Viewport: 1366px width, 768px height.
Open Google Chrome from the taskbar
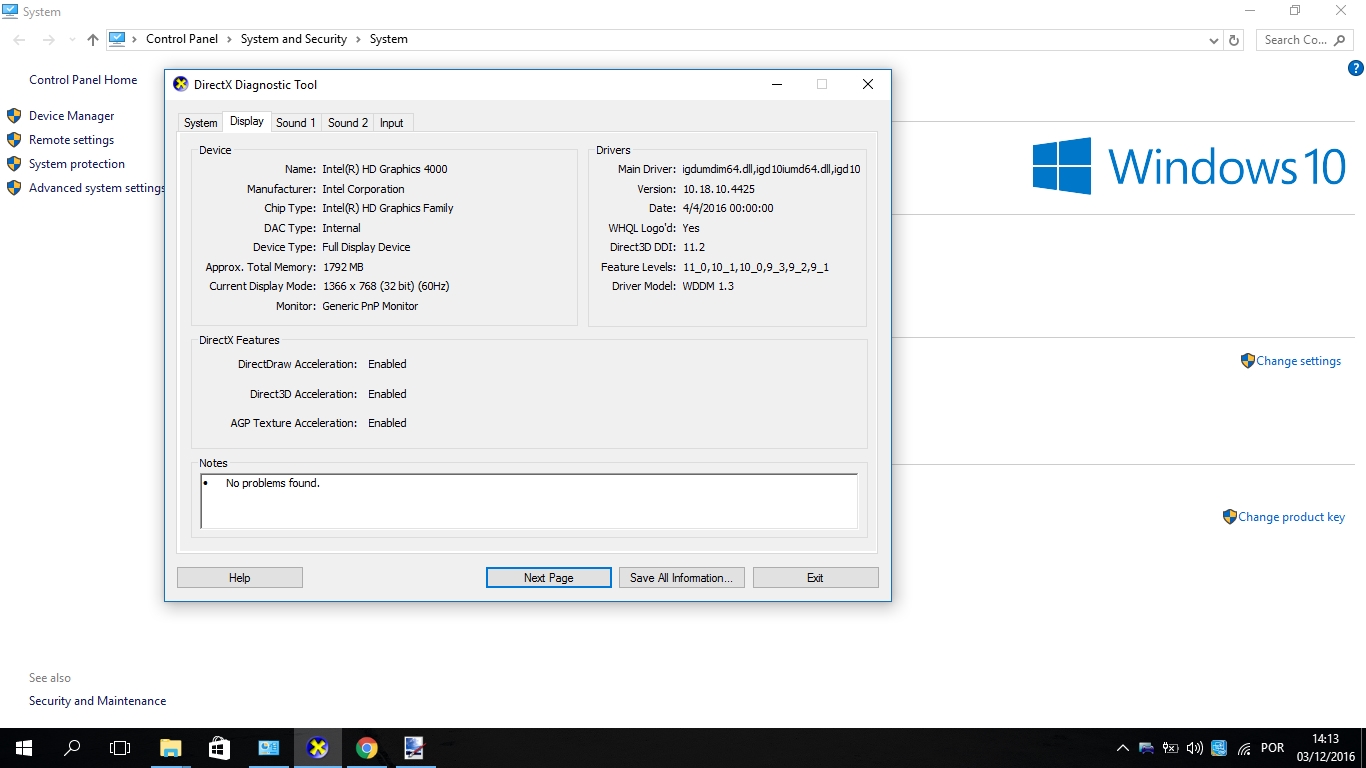pyautogui.click(x=367, y=747)
